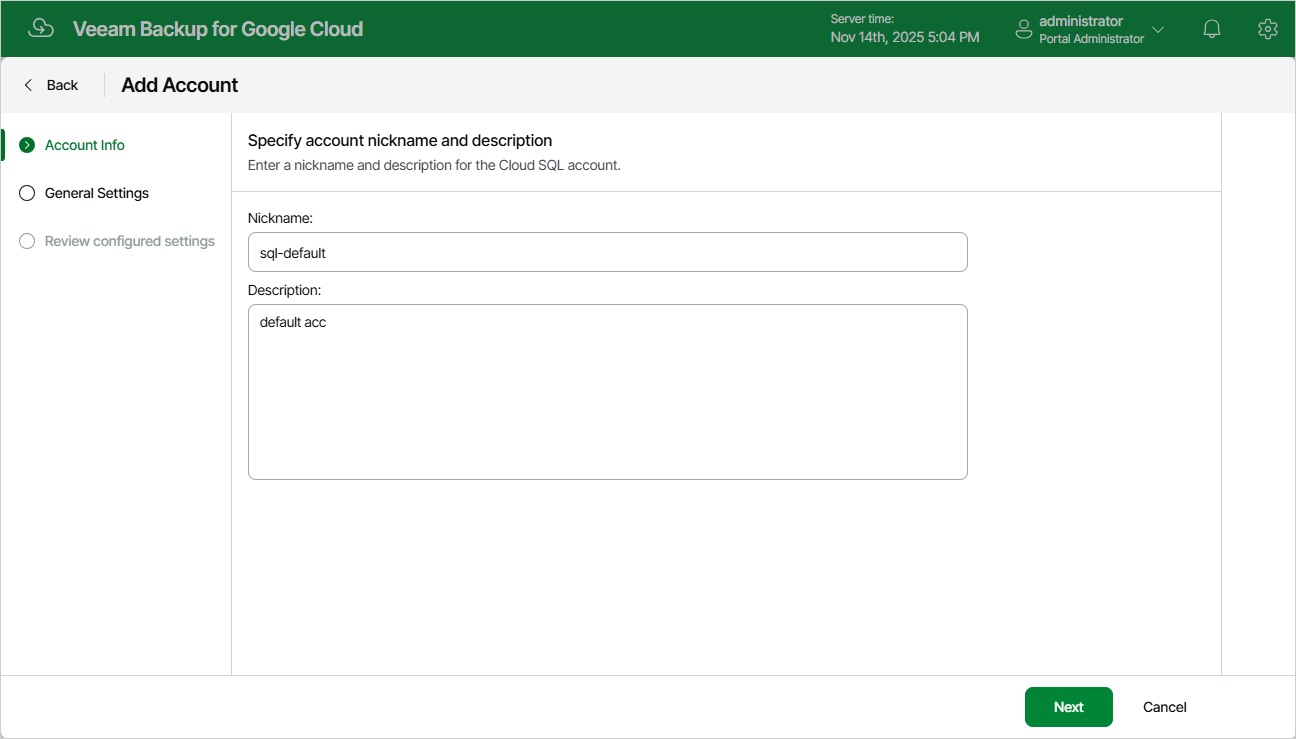1296x739 pixels.
Task: Click the Review configured settings step circle
Action: tap(27, 241)
